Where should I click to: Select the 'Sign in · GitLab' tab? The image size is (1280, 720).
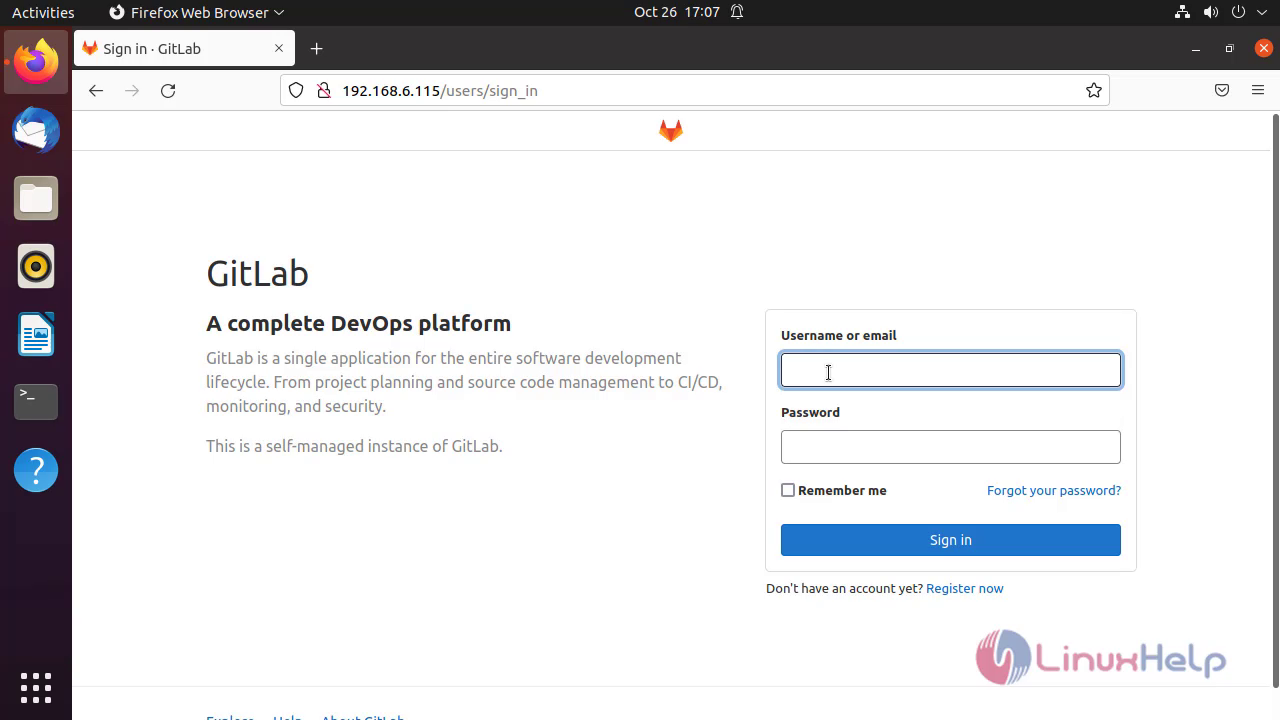[x=183, y=48]
